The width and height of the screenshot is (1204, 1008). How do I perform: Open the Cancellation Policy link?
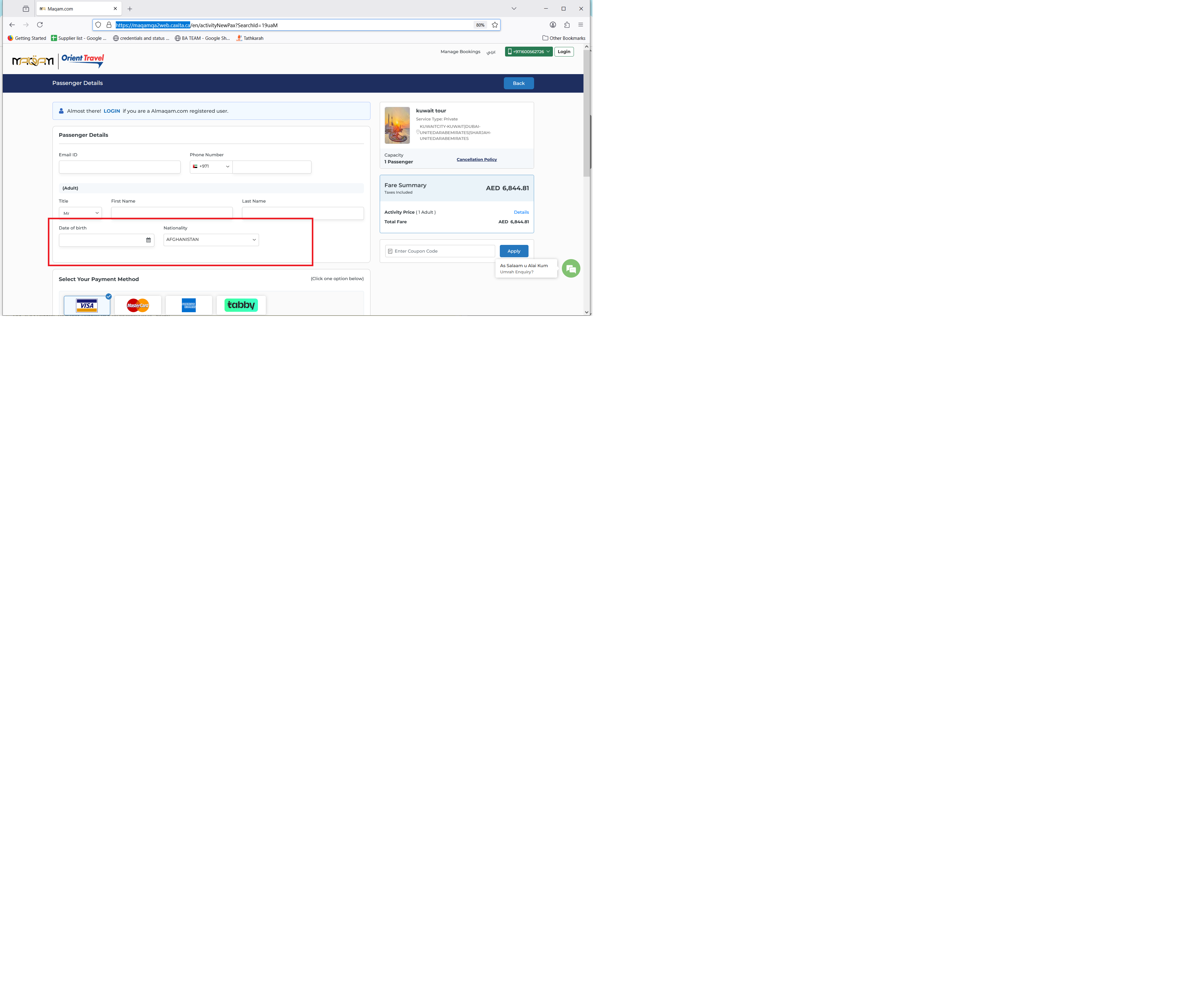pos(476,159)
